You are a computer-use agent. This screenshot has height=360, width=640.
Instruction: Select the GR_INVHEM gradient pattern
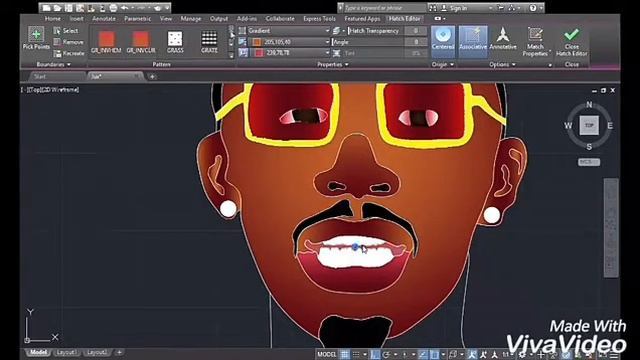coord(106,42)
